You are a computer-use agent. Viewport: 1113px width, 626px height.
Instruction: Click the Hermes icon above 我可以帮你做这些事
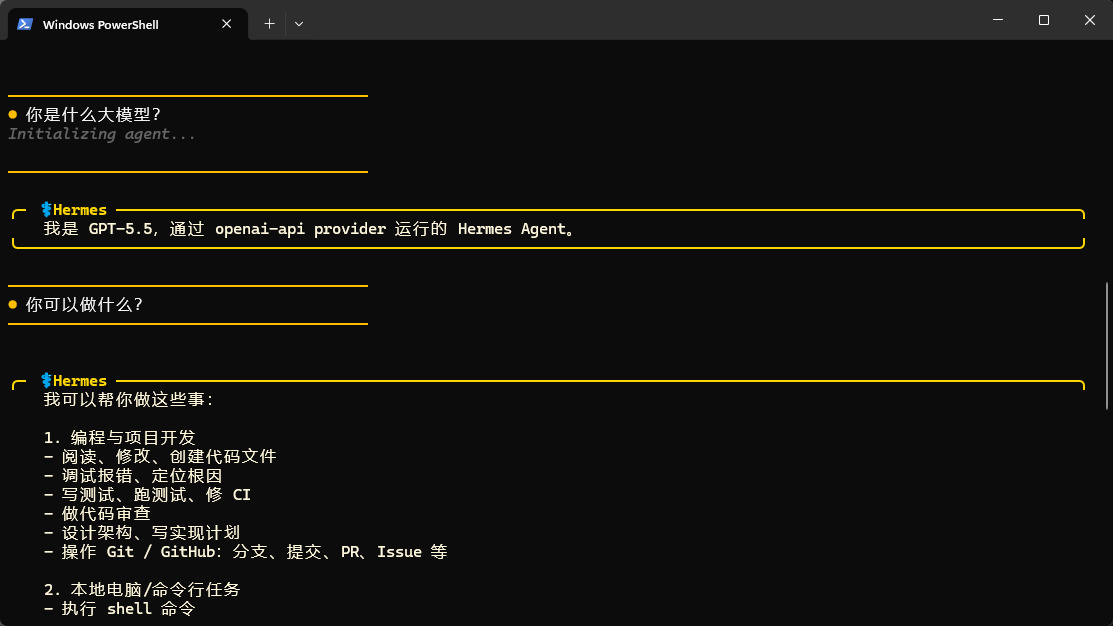(x=46, y=380)
